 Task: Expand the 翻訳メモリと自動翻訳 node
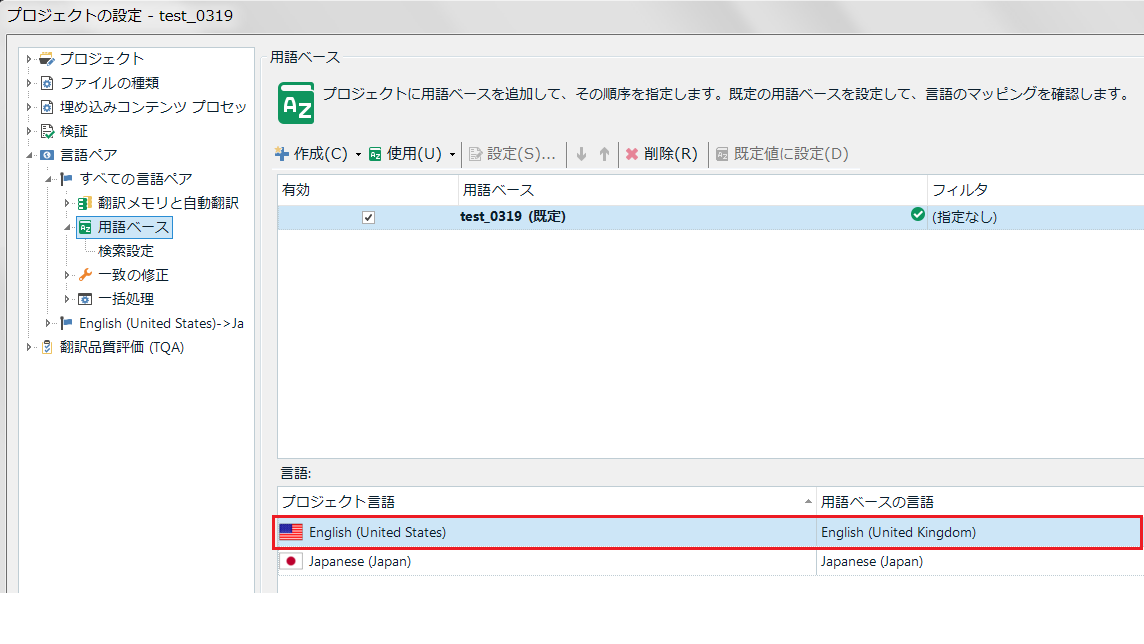pos(68,203)
